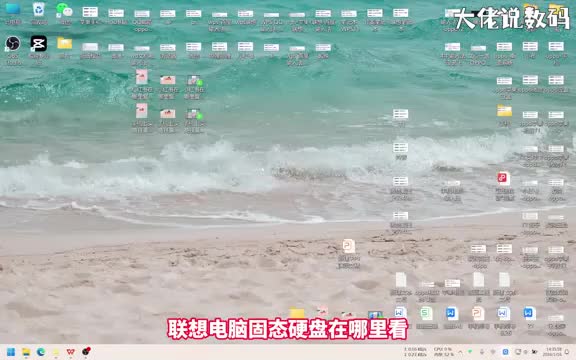Click the monitor icon in the system tray
The width and height of the screenshot is (576, 360).
pos(518,352)
